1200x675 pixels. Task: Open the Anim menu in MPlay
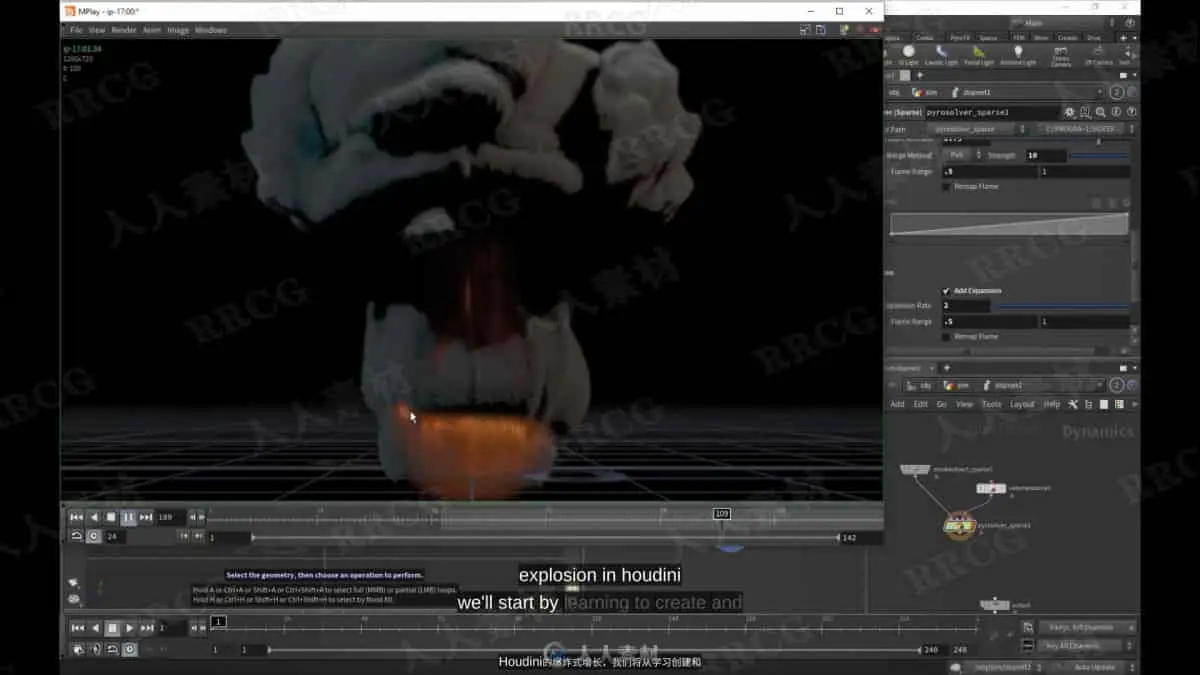152,30
